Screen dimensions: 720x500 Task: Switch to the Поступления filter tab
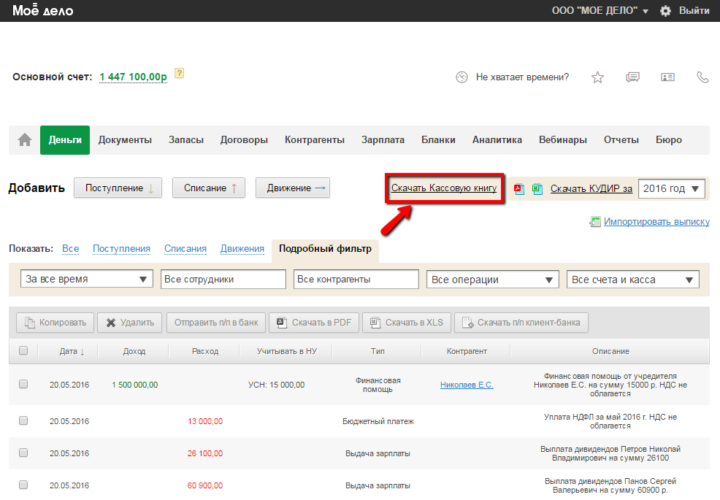point(121,248)
